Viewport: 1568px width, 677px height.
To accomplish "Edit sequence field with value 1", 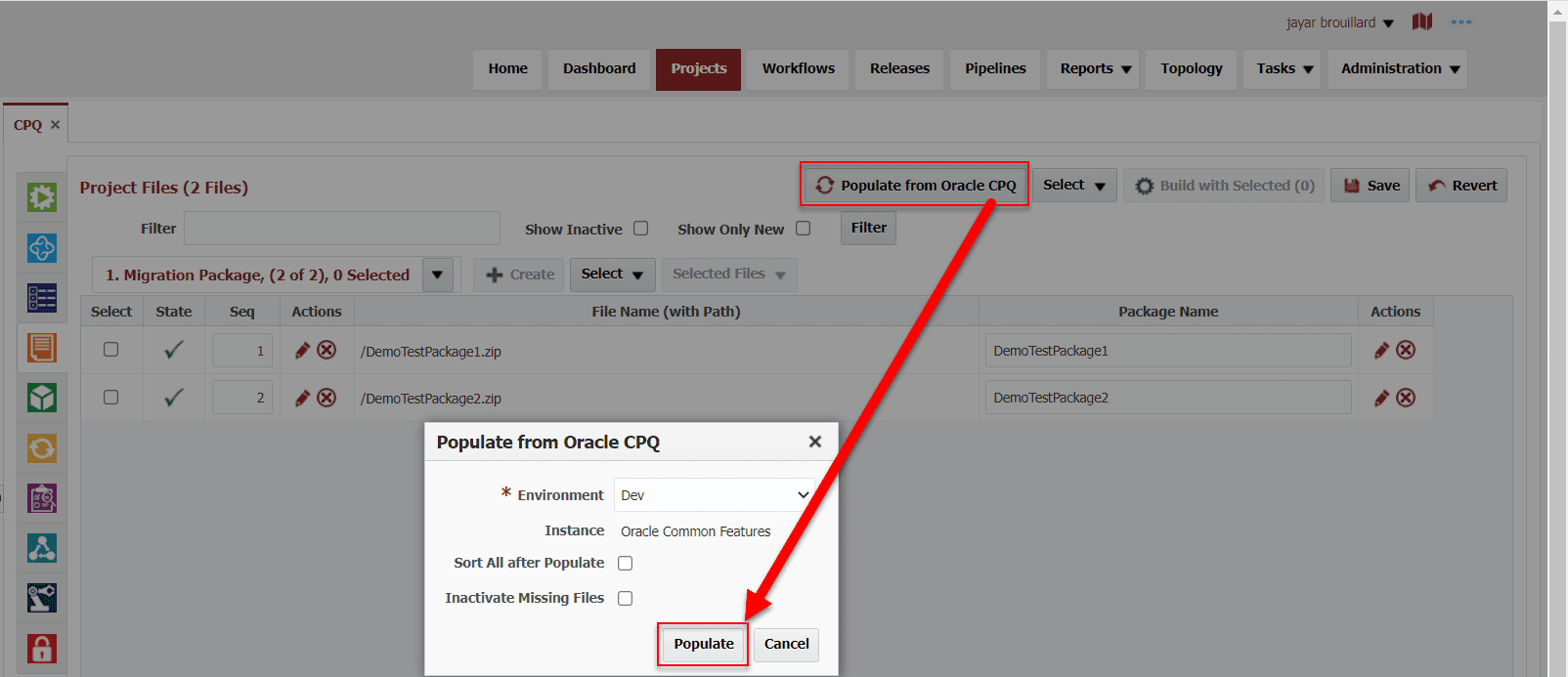I will click(x=242, y=350).
